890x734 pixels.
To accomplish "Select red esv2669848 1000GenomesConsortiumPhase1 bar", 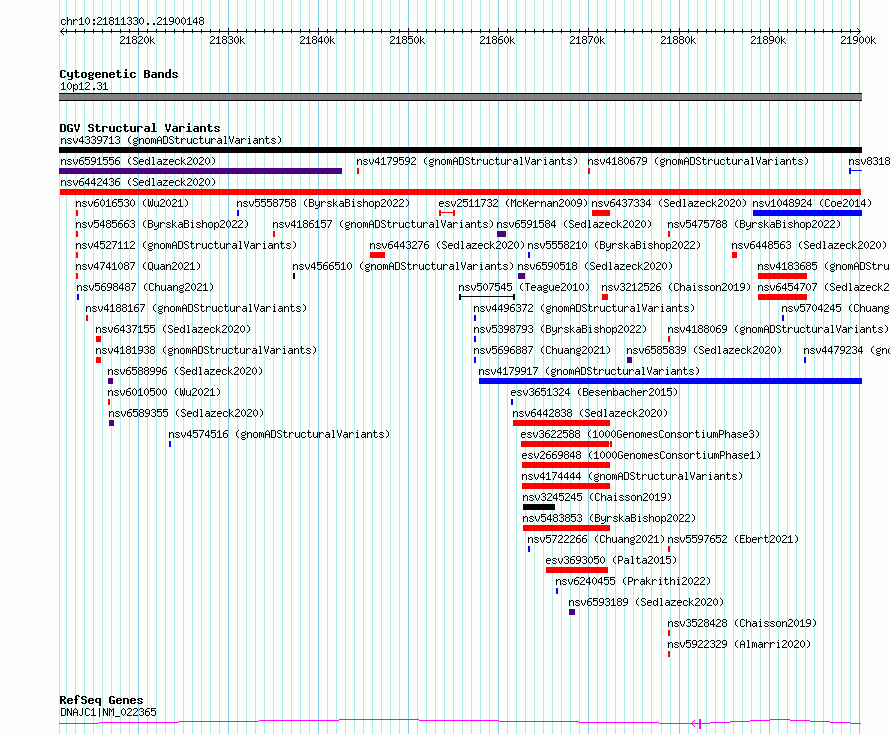I will pyautogui.click(x=566, y=465).
